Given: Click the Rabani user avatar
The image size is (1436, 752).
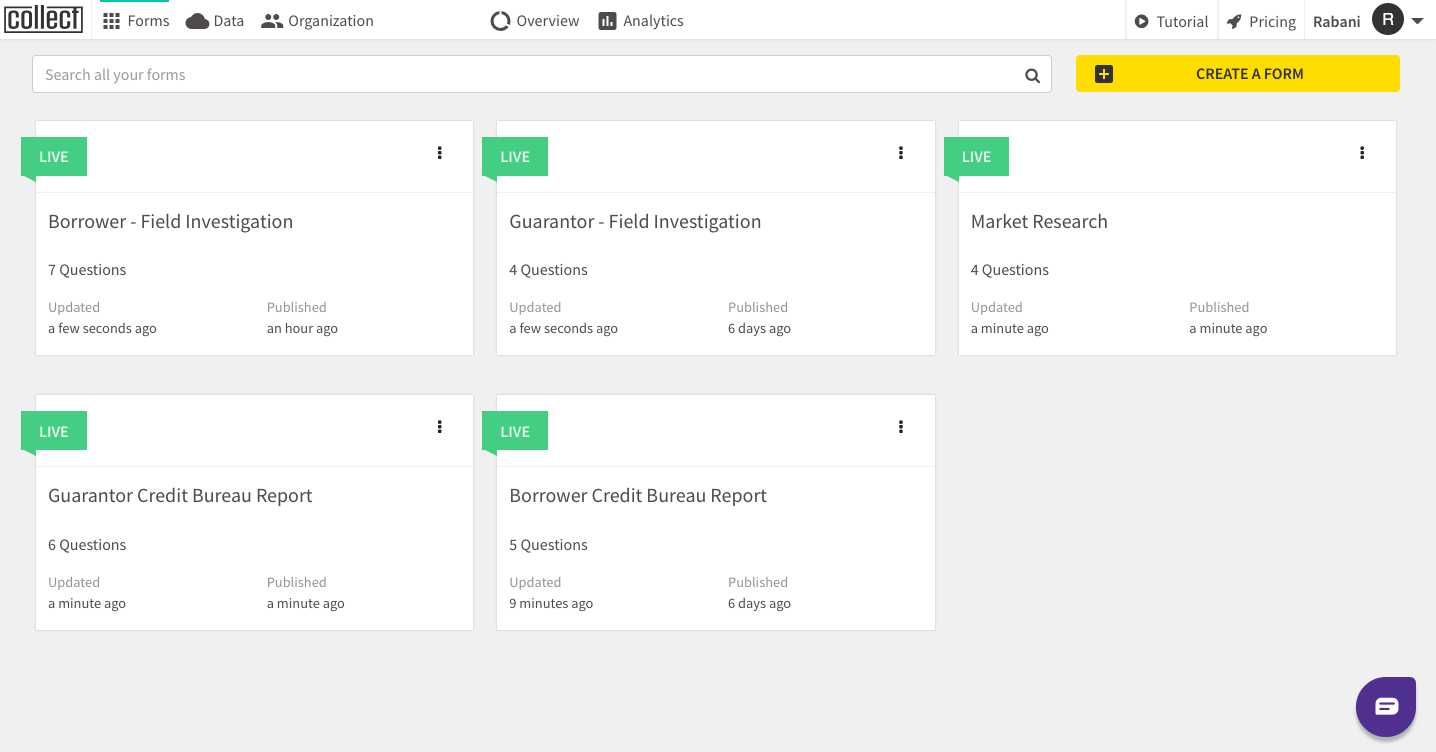Looking at the screenshot, I should coord(1387,20).
